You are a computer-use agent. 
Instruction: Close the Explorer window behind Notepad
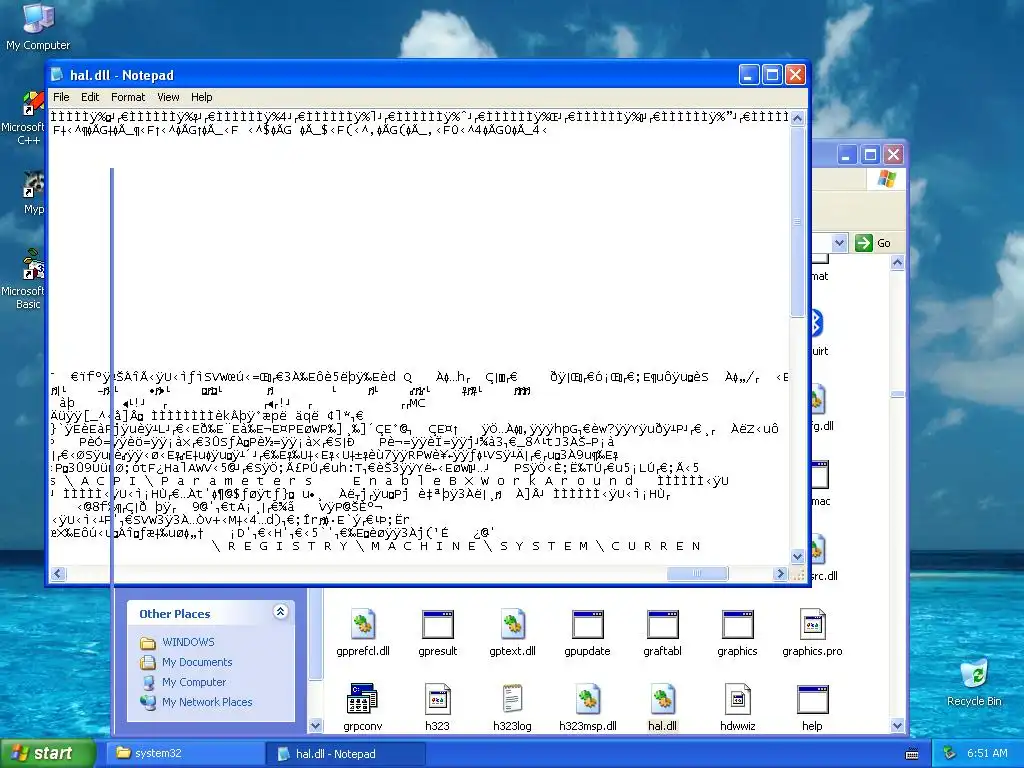pyautogui.click(x=893, y=155)
